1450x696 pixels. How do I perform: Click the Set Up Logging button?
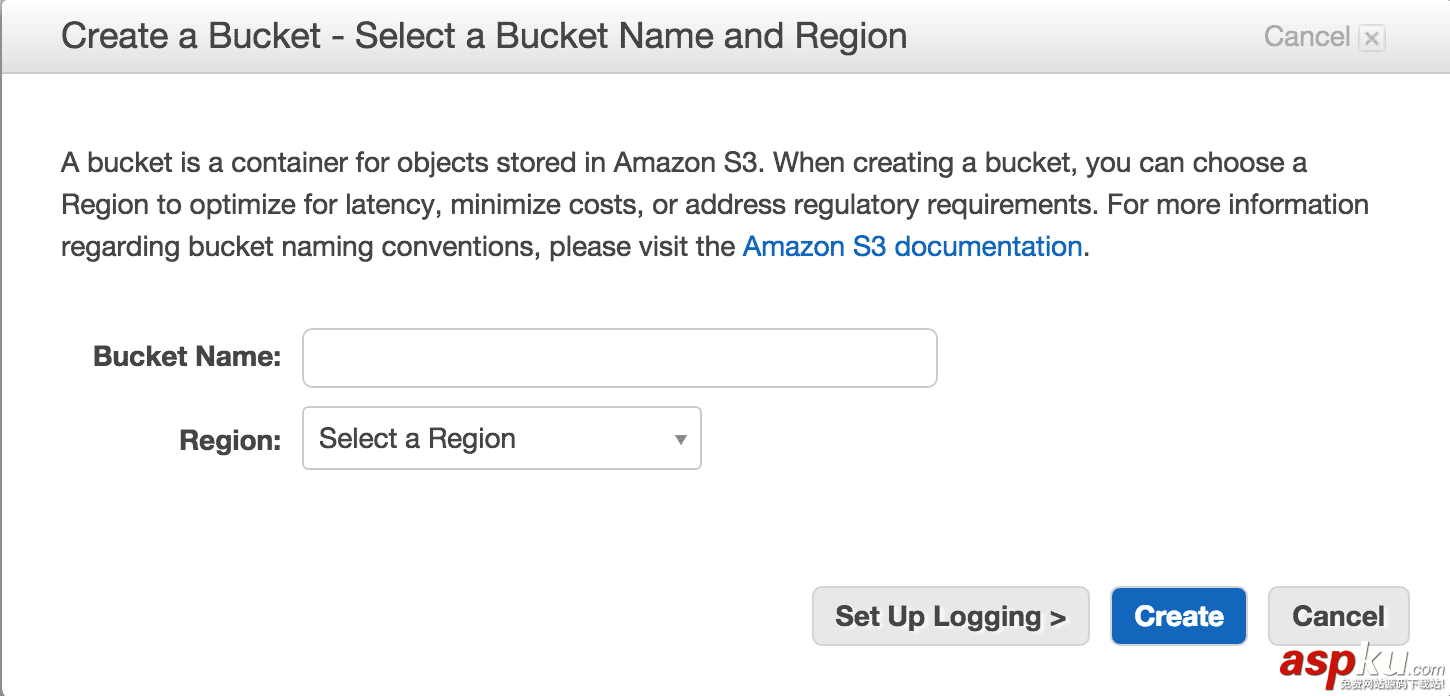(949, 616)
